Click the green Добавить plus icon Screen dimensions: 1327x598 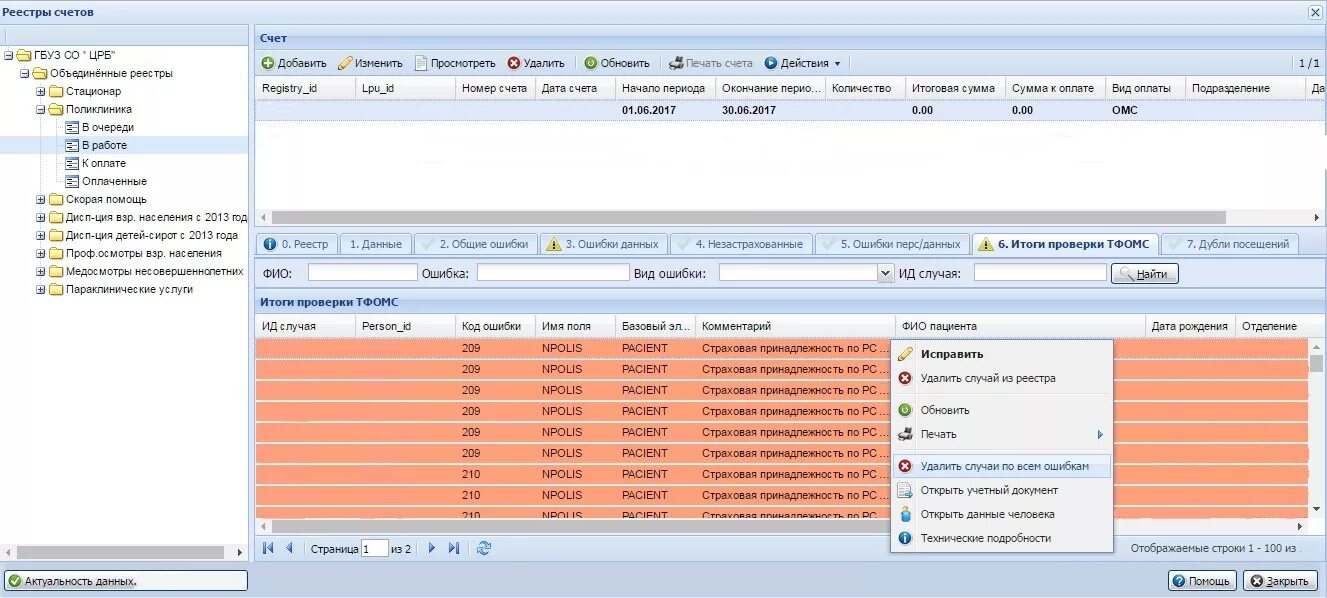268,63
